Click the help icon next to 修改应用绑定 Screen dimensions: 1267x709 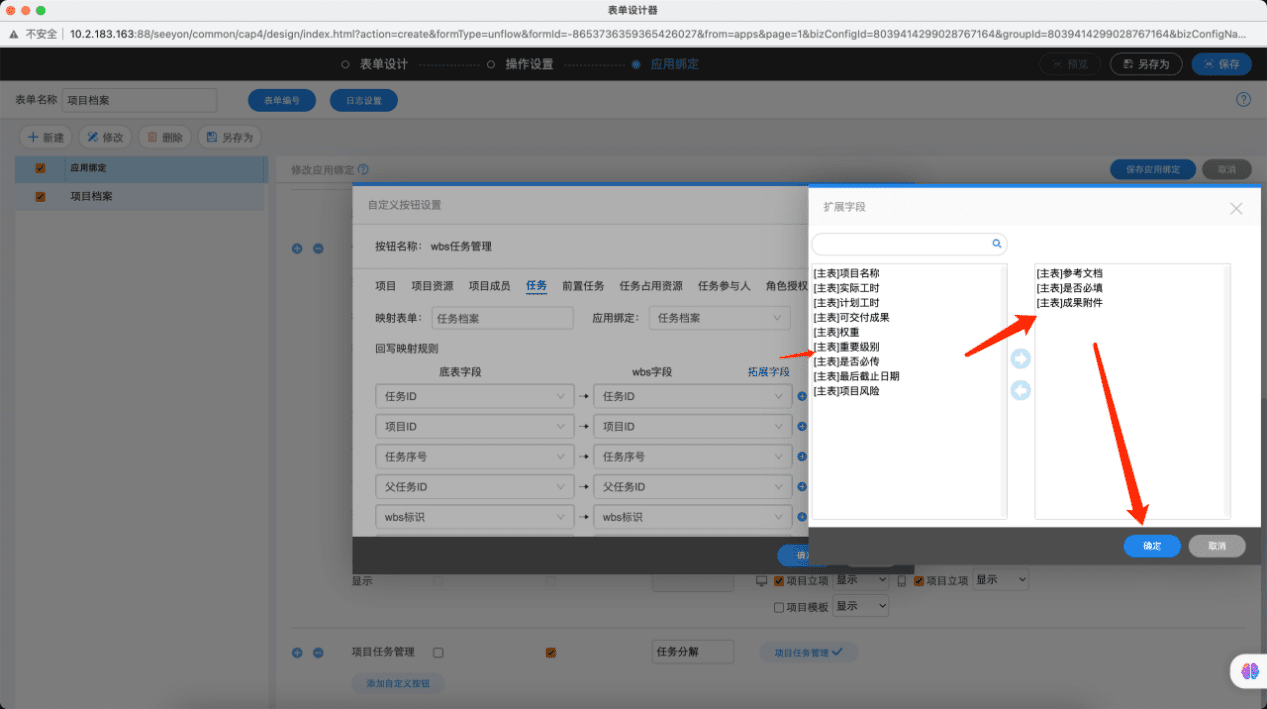tap(363, 170)
